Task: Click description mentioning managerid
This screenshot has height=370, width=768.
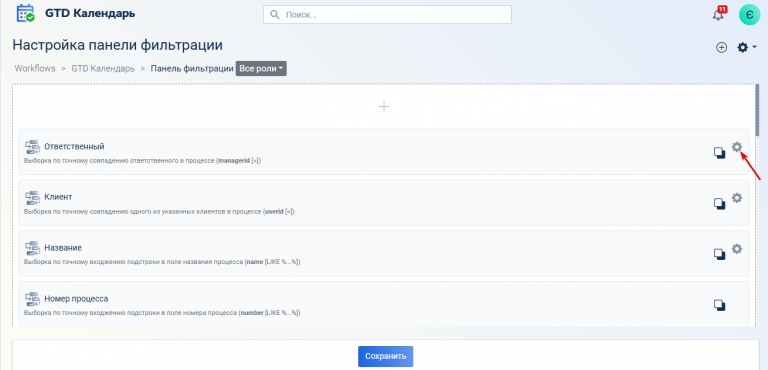Action: pyautogui.click(x=143, y=161)
